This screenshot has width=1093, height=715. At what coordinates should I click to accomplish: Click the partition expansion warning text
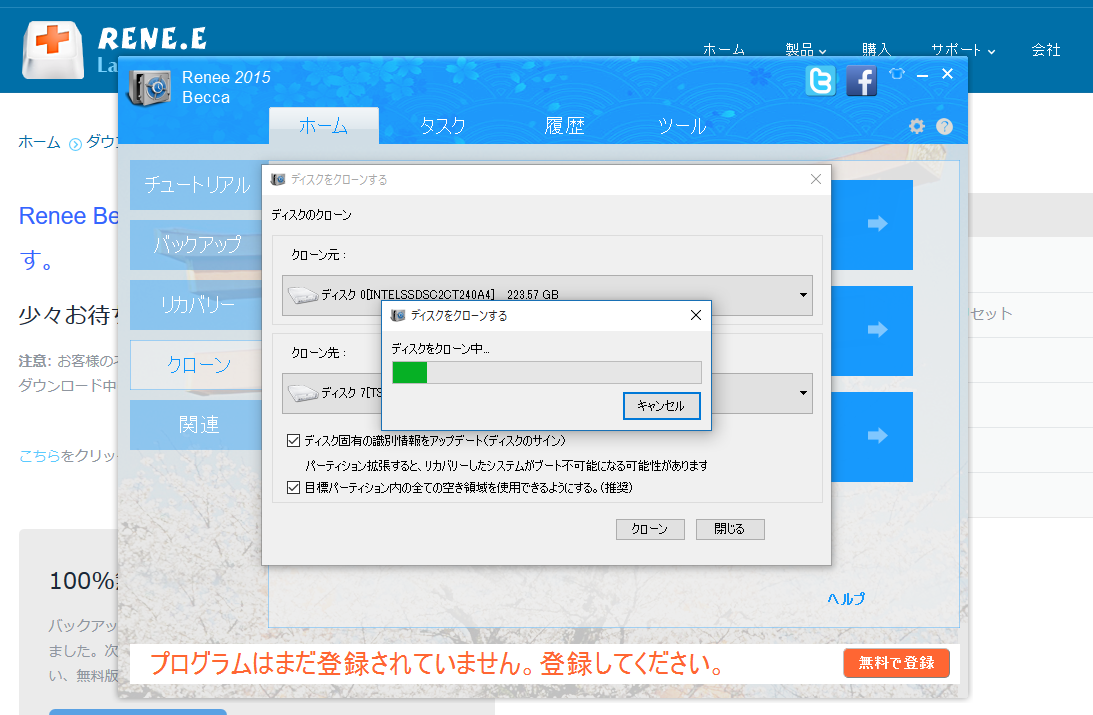point(506,466)
